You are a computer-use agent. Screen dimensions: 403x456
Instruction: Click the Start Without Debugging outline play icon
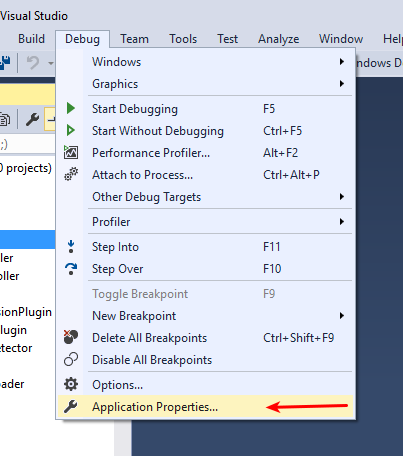tap(71, 130)
